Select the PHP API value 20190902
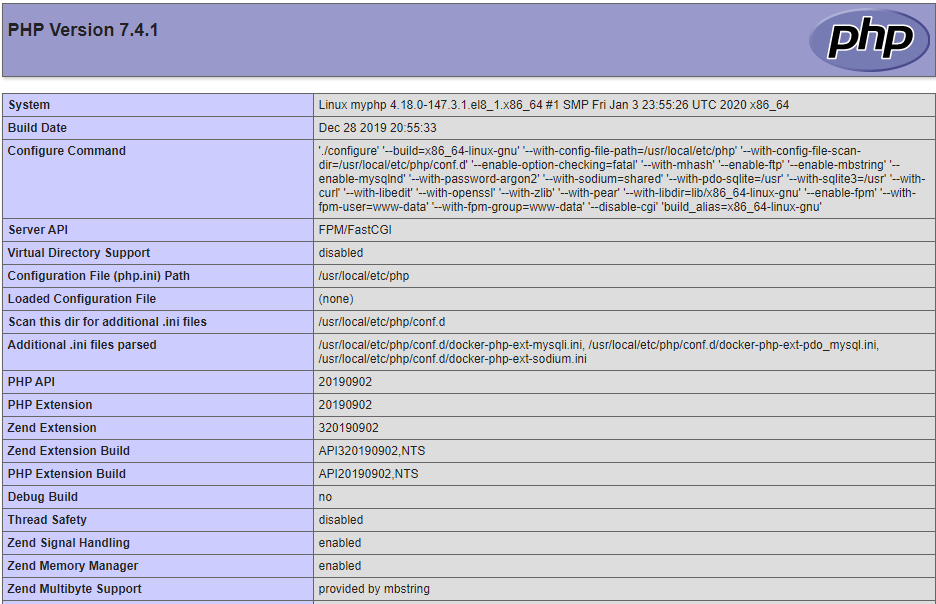Screen dimensions: 936x604 pyautogui.click(x=345, y=382)
